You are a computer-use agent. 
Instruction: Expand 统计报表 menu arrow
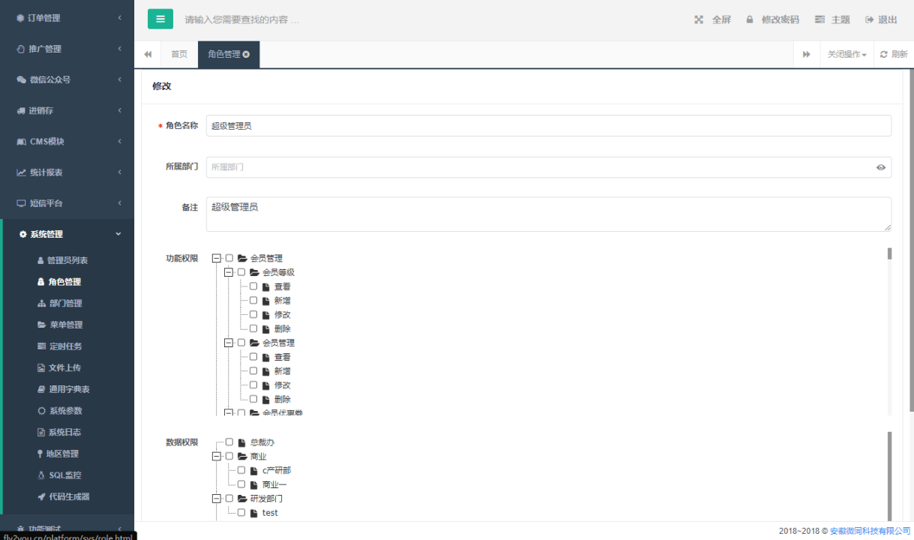tap(119, 172)
